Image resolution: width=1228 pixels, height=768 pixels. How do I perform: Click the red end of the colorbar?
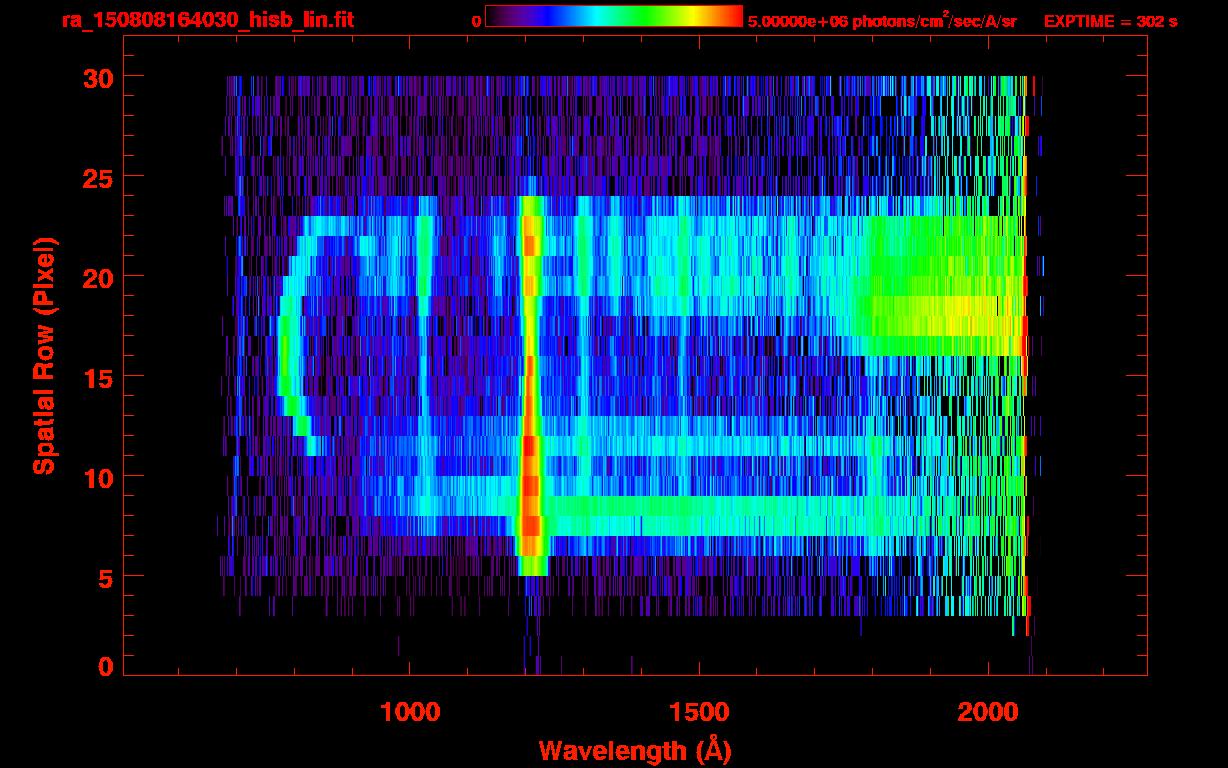[730, 16]
